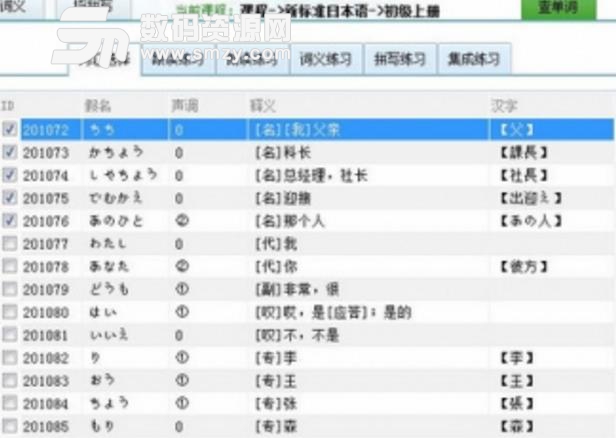Viewport: 616px width, 438px height.
Task: Uncheck the checkbox for row 201076
Action: (x=9, y=220)
